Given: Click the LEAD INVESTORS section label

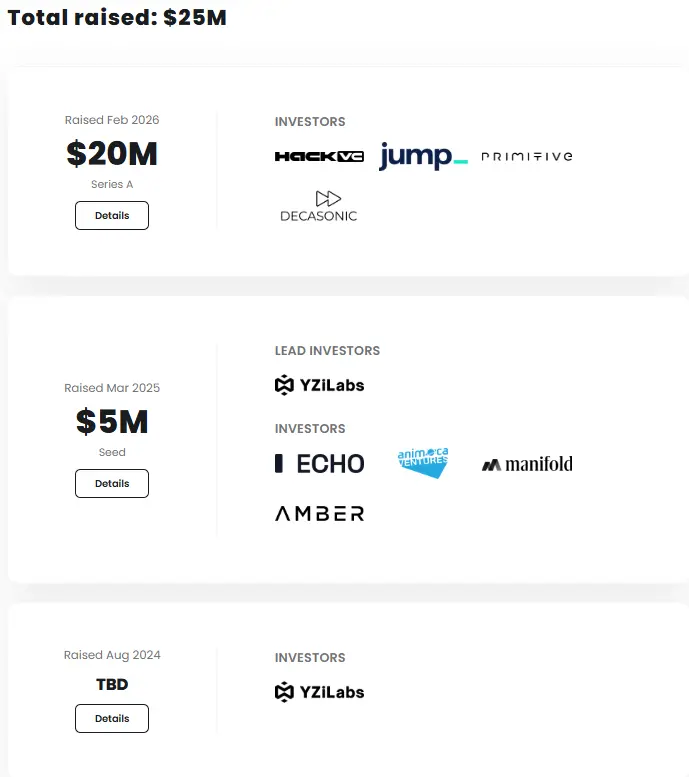Looking at the screenshot, I should [327, 351].
